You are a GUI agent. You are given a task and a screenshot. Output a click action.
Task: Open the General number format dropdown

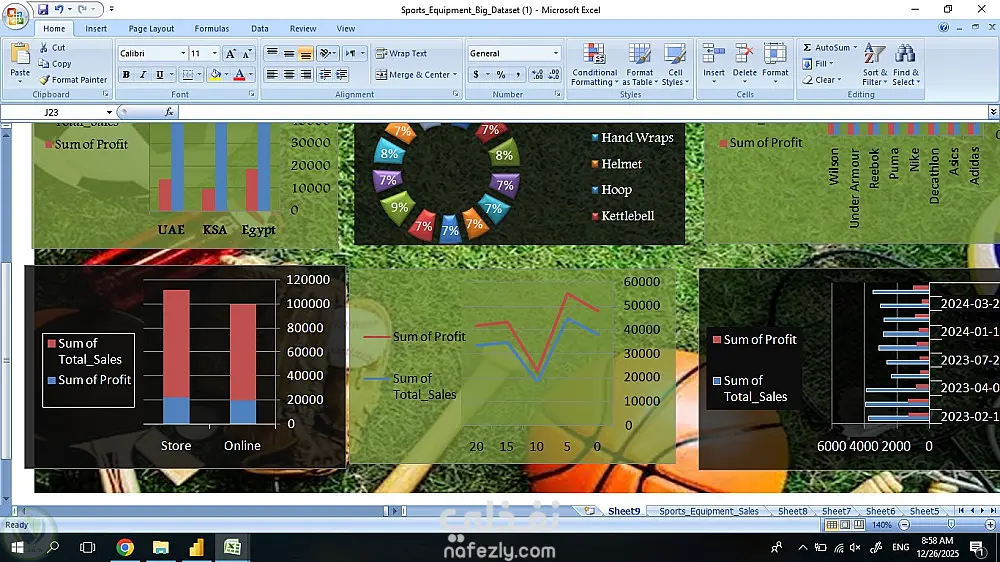(x=555, y=54)
